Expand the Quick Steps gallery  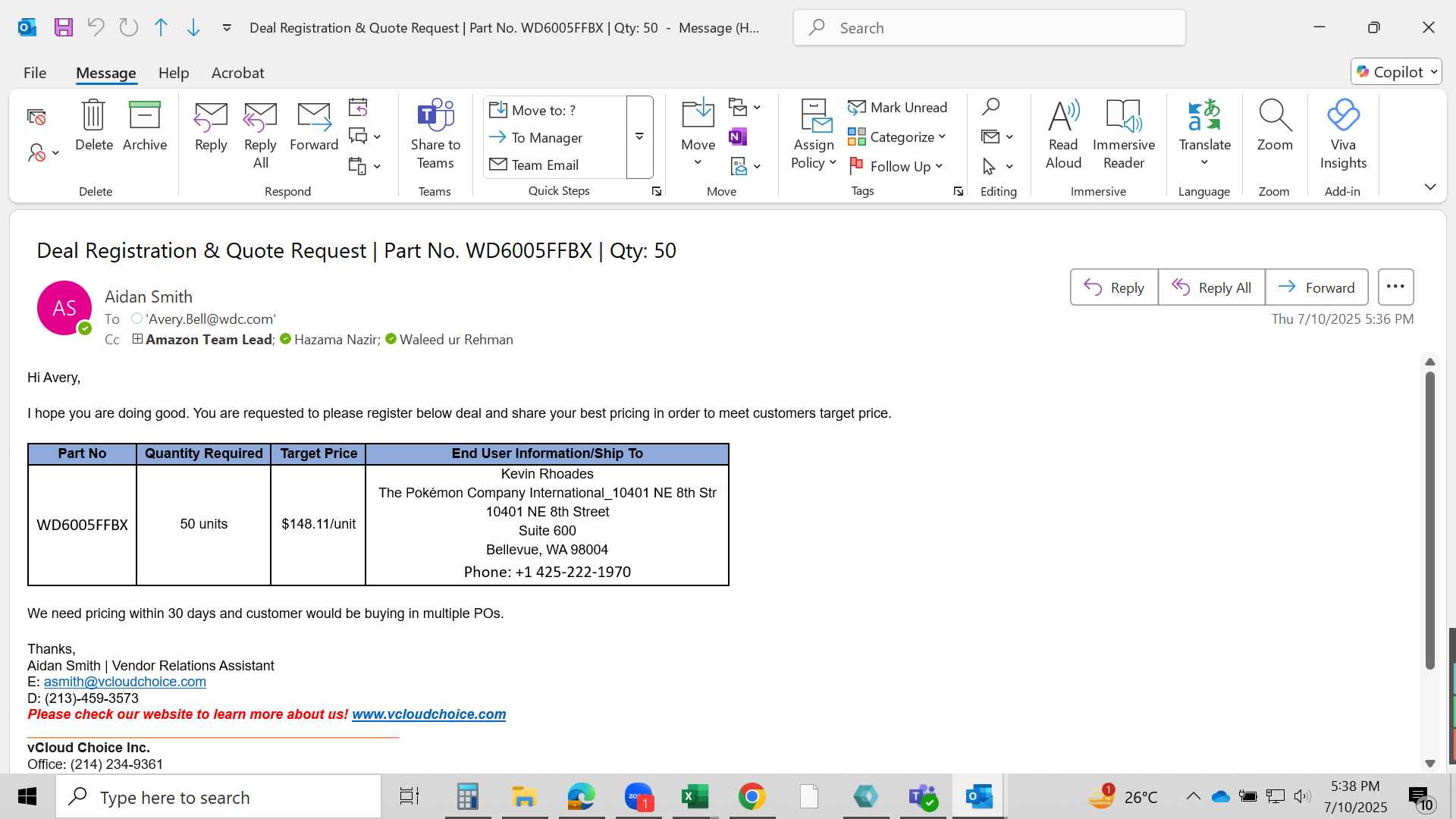point(639,137)
